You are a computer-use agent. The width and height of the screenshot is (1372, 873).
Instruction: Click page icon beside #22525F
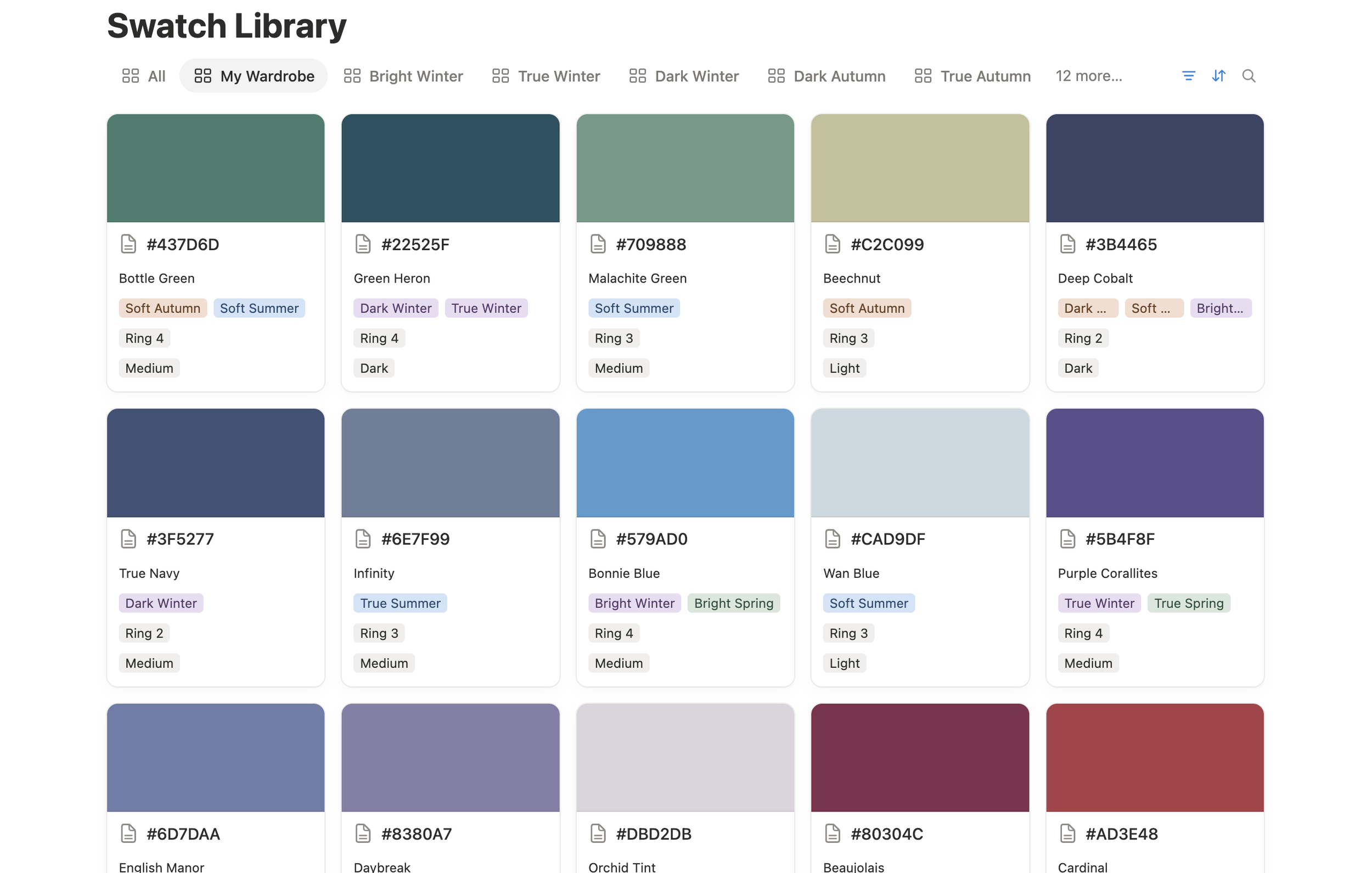coord(363,244)
